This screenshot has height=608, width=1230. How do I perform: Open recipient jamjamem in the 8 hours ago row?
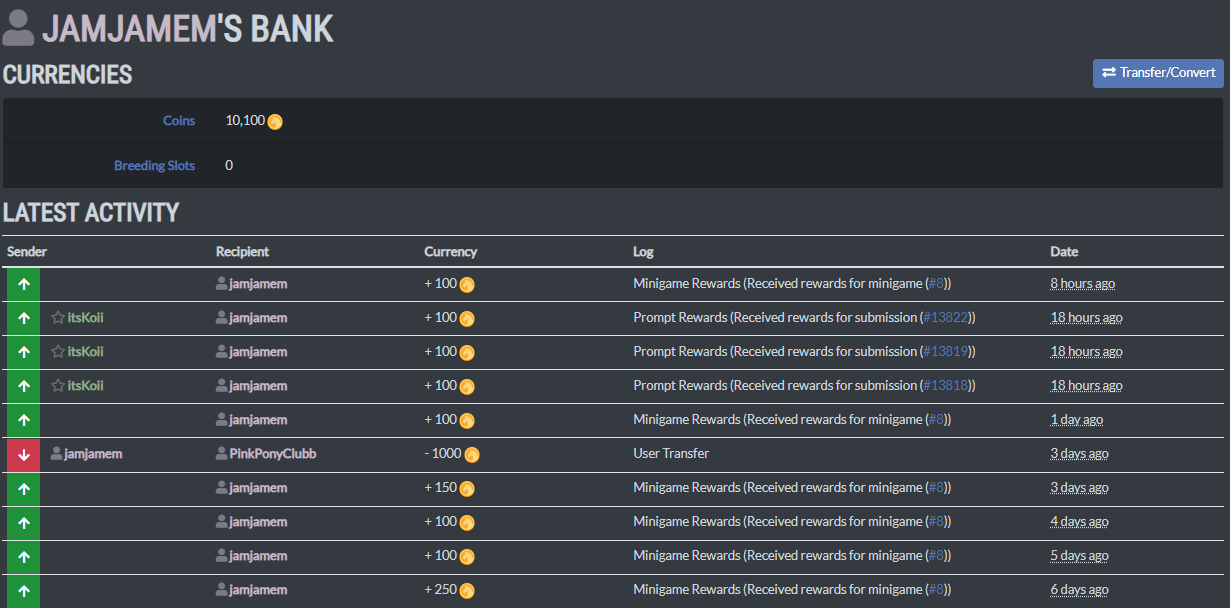click(258, 284)
